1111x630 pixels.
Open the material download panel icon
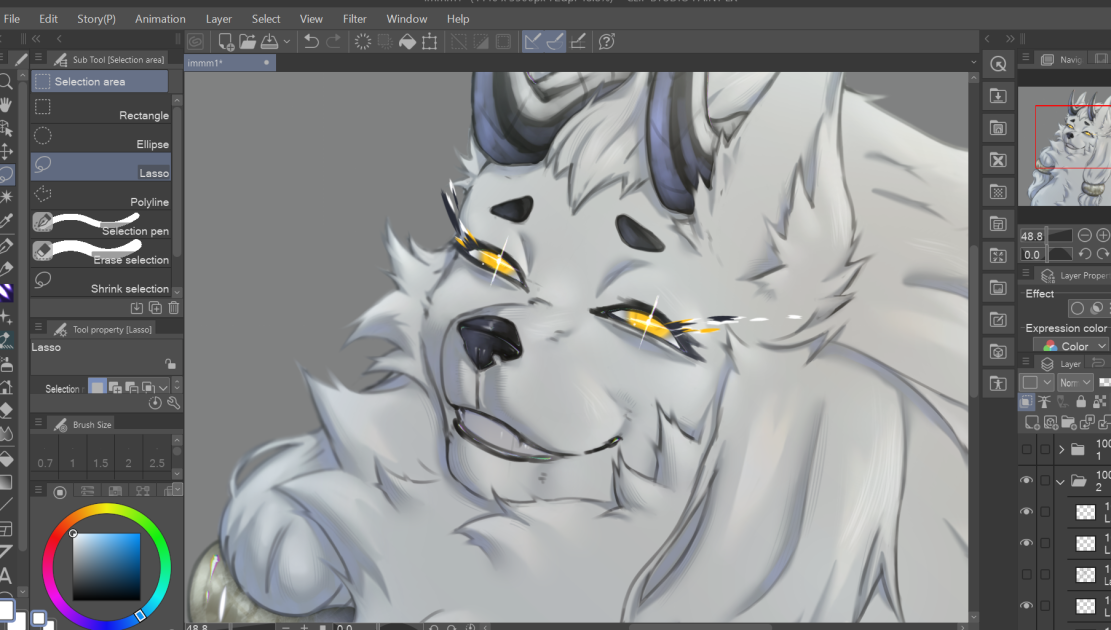pos(998,96)
